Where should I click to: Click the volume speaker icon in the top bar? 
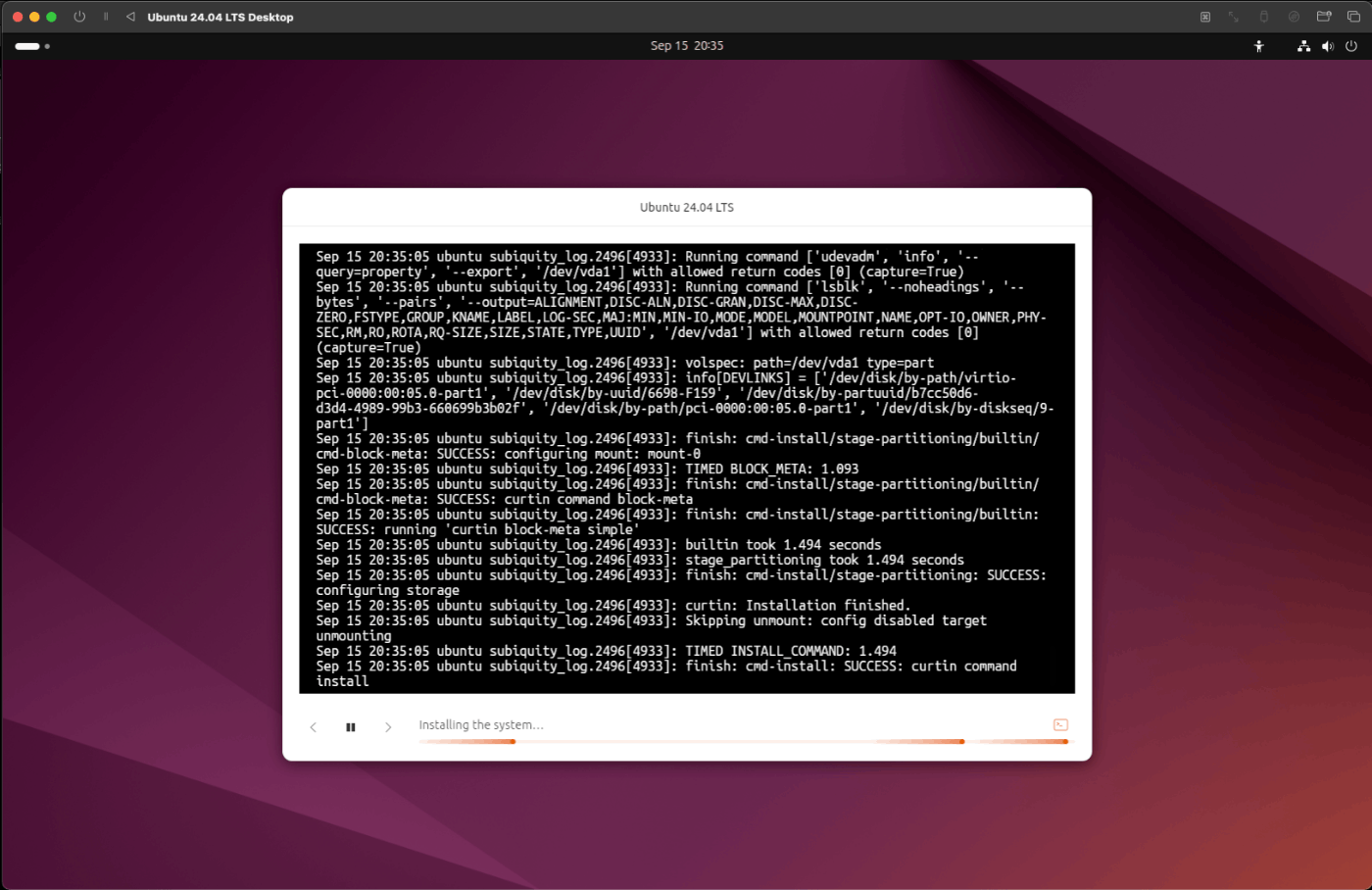[1328, 46]
